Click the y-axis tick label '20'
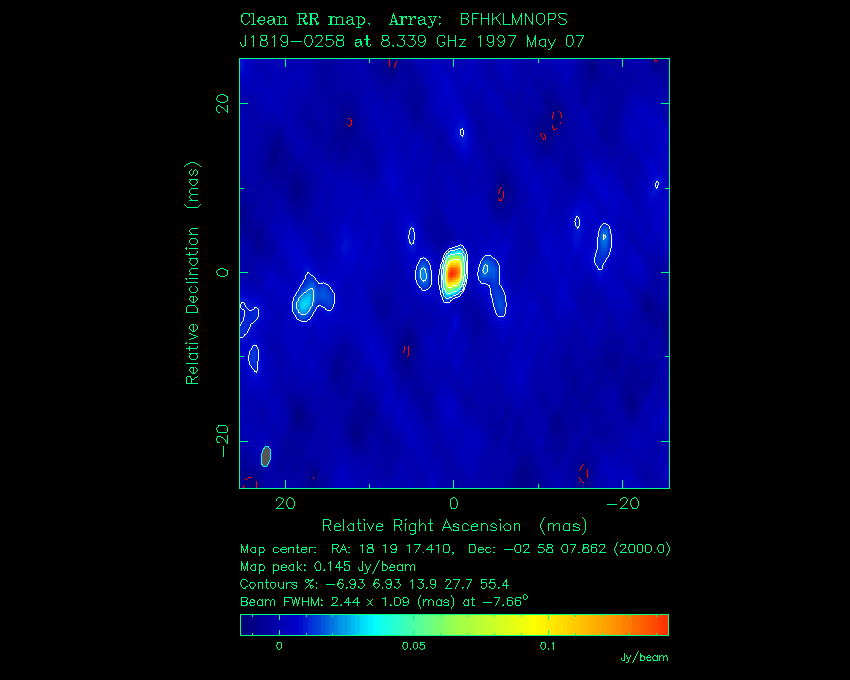Viewport: 850px width, 680px height. point(222,103)
